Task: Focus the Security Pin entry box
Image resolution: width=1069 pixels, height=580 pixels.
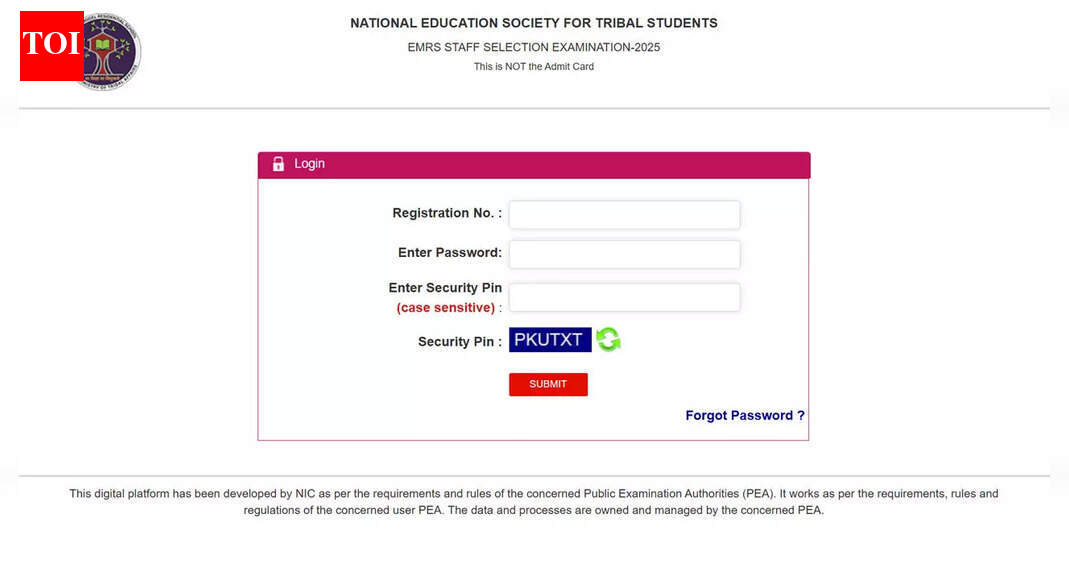Action: 623,297
